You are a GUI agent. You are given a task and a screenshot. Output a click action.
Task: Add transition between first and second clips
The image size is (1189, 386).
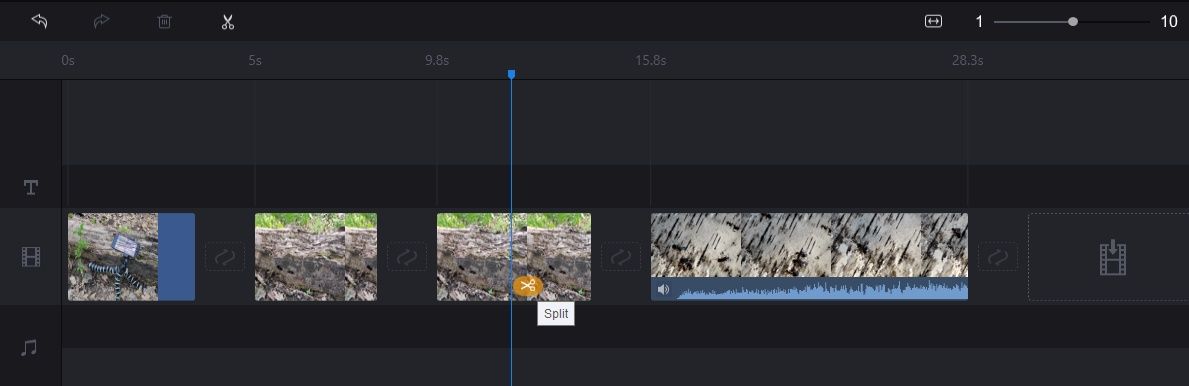224,256
